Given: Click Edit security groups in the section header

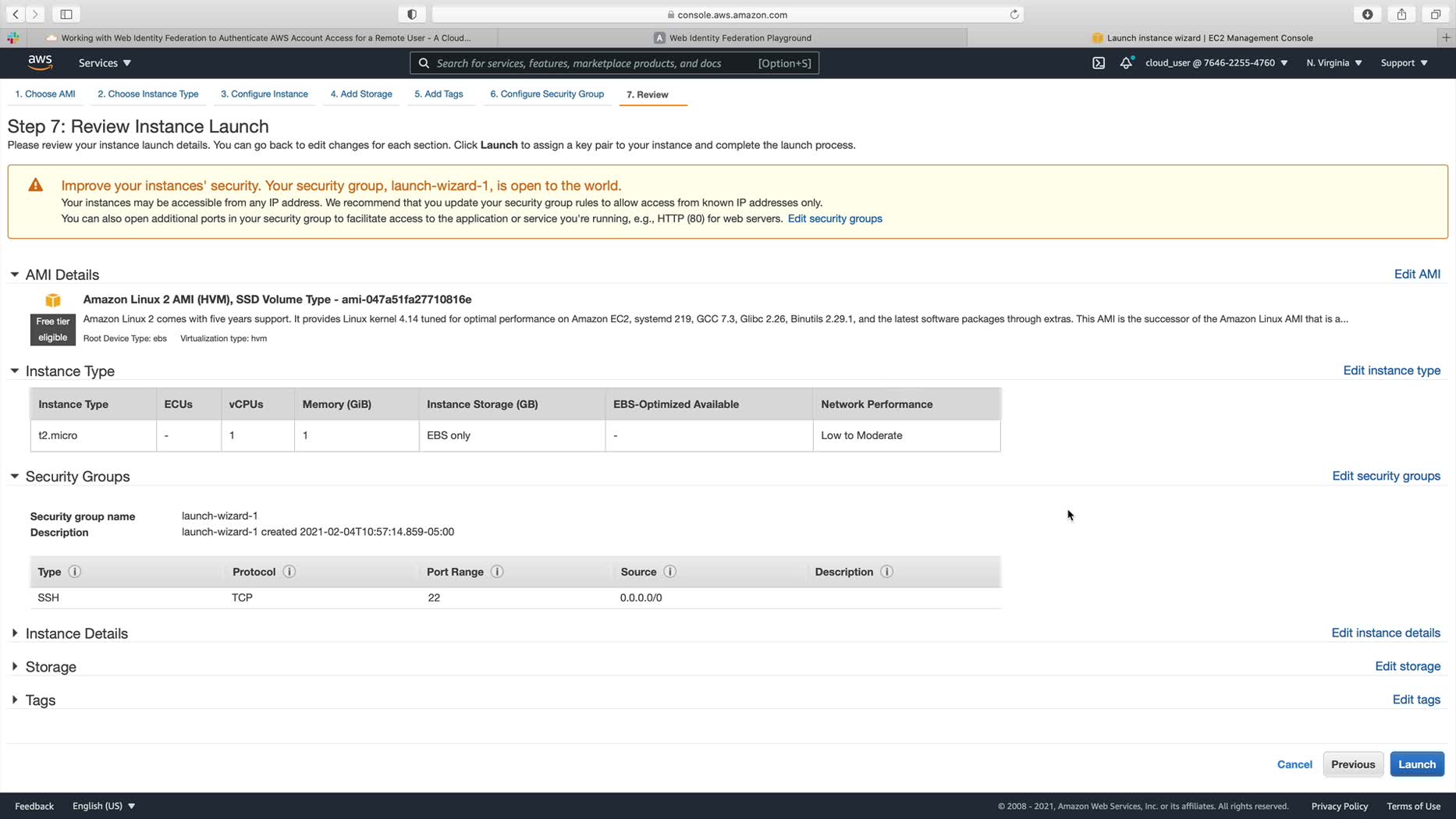Looking at the screenshot, I should coord(1386,476).
